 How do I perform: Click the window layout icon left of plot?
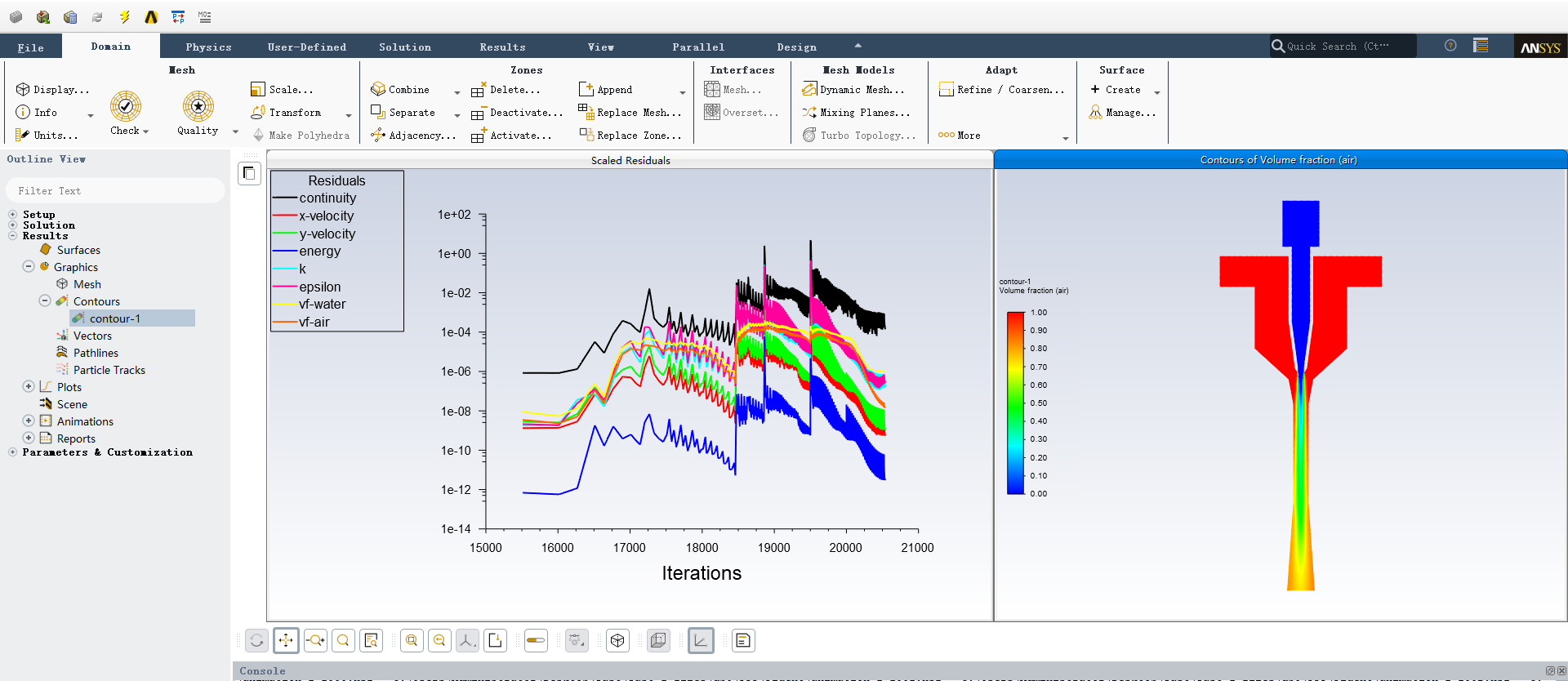249,173
